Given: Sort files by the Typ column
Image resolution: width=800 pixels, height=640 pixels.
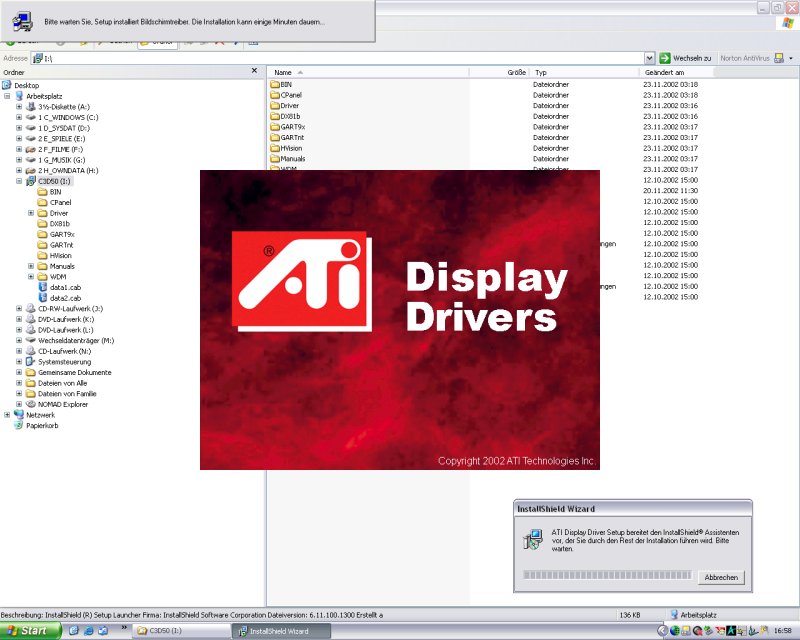Looking at the screenshot, I should pyautogui.click(x=585, y=72).
